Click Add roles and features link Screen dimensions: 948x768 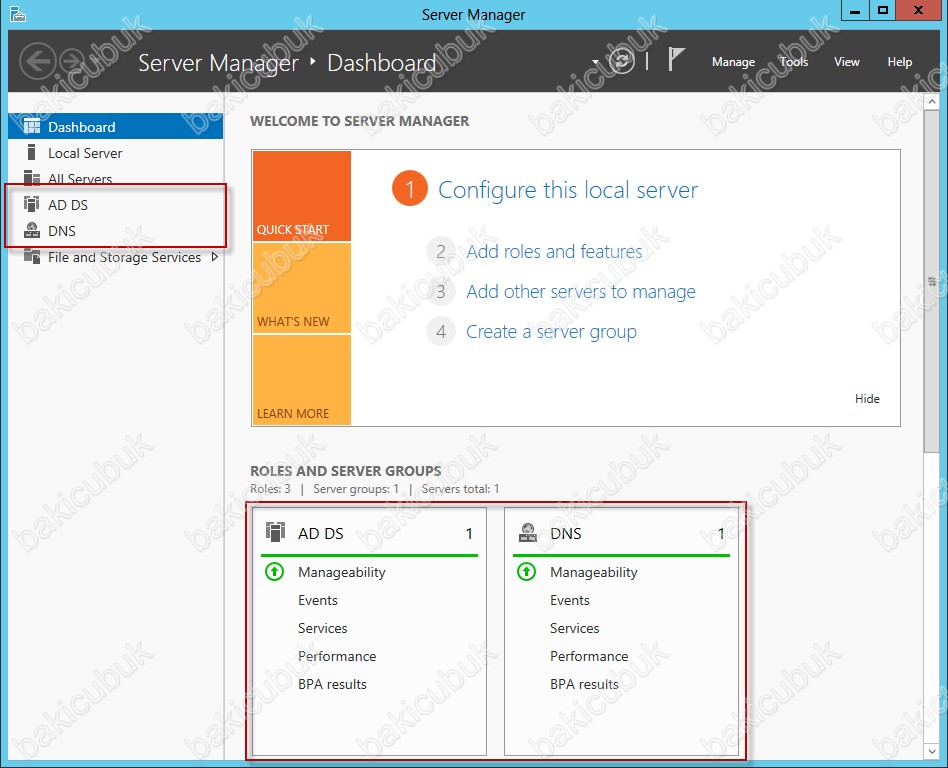click(554, 251)
